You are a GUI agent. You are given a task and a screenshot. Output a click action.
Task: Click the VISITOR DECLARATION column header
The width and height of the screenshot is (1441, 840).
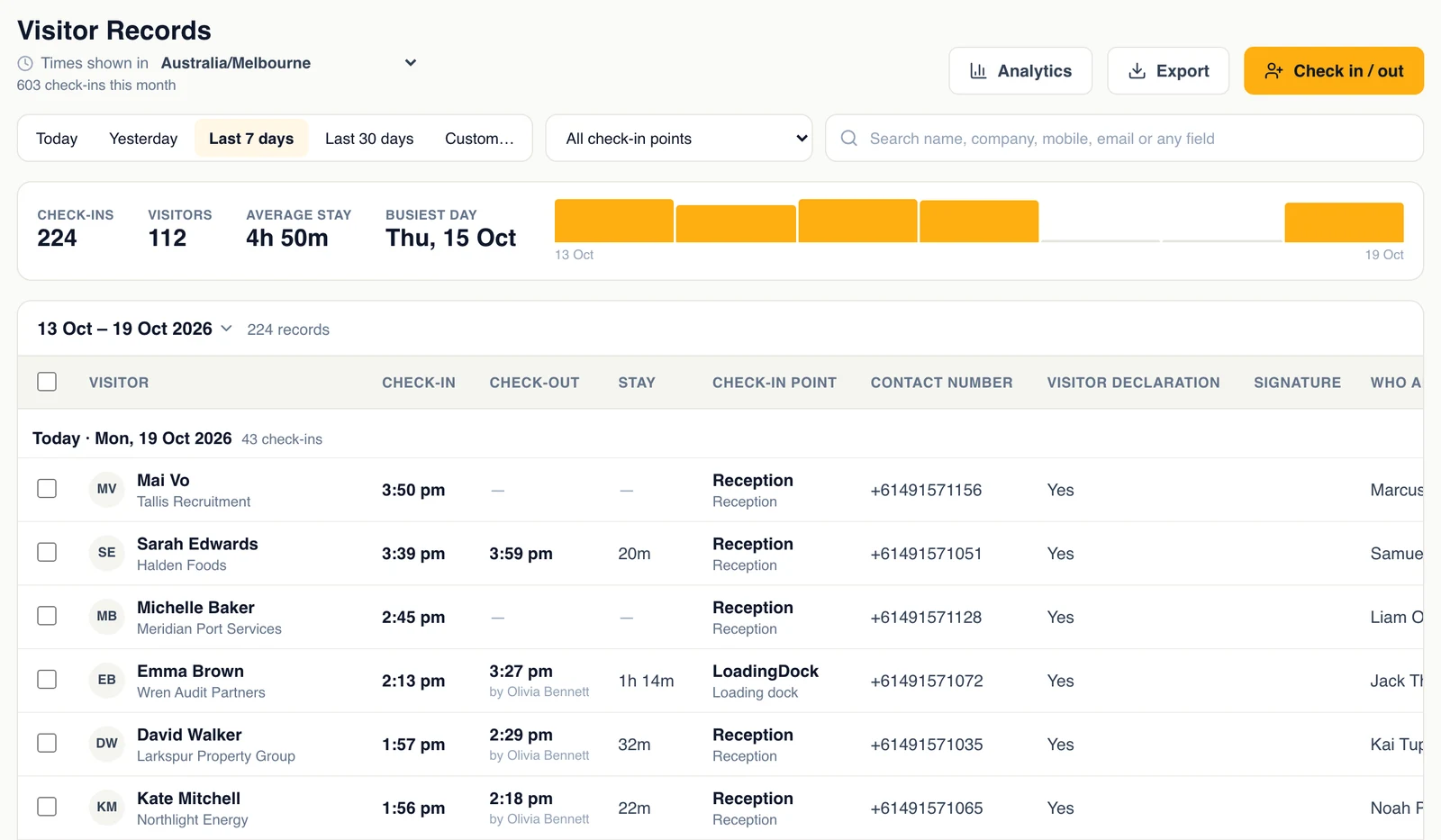pyautogui.click(x=1133, y=383)
